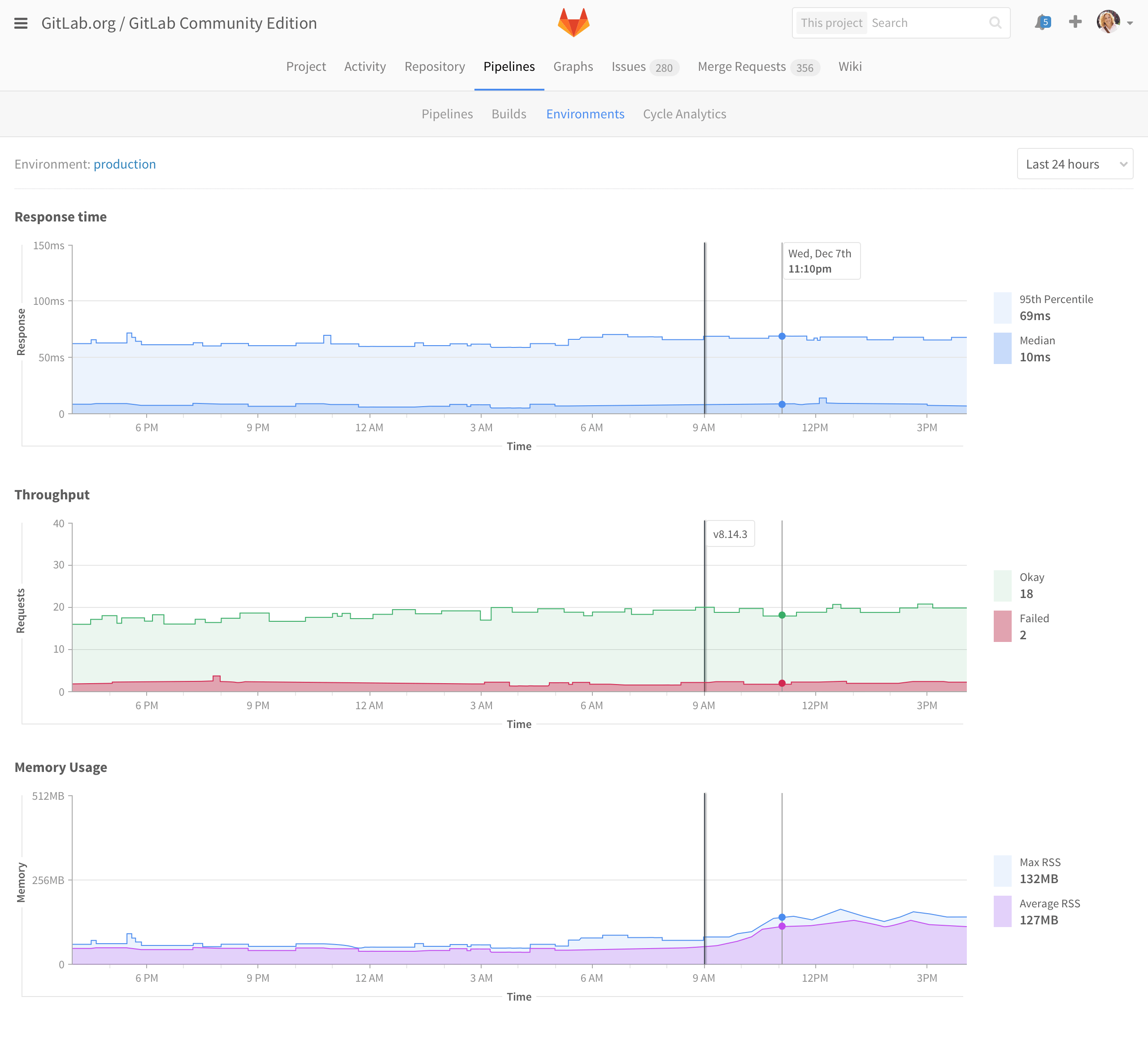Open the user avatar menu
1148x1049 pixels.
(1108, 22)
